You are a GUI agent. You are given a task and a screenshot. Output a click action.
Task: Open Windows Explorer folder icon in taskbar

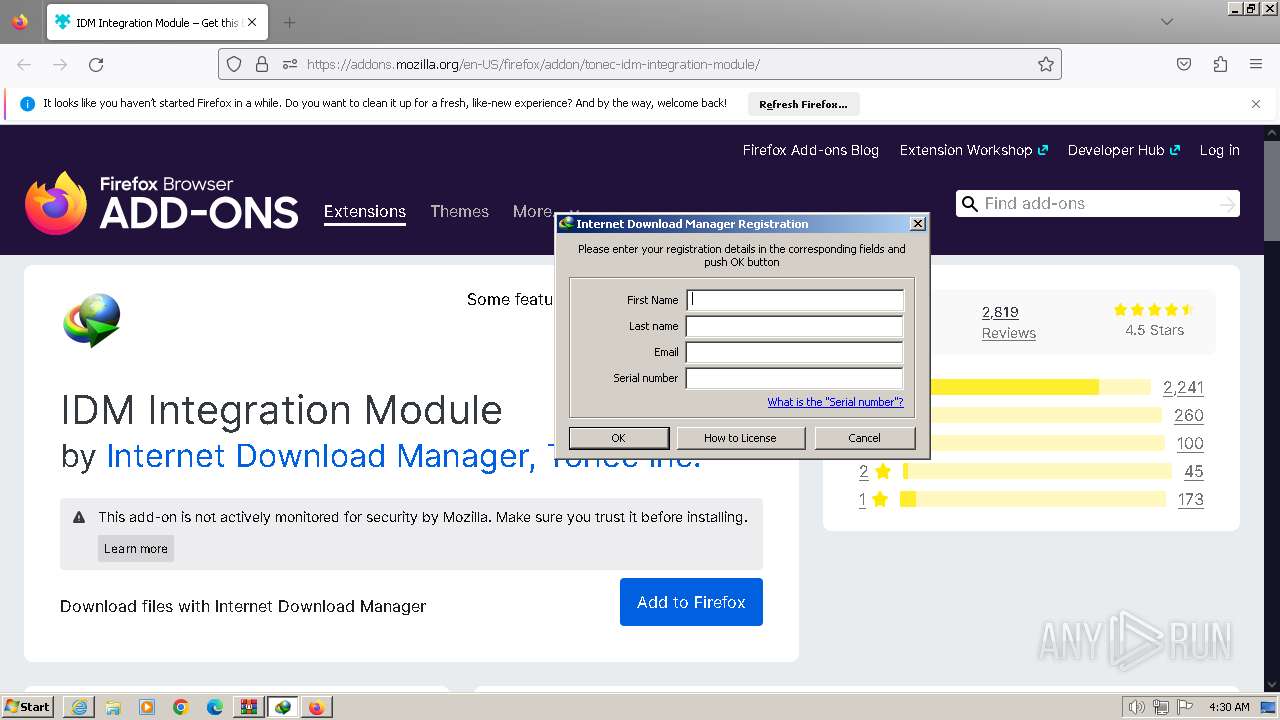113,707
